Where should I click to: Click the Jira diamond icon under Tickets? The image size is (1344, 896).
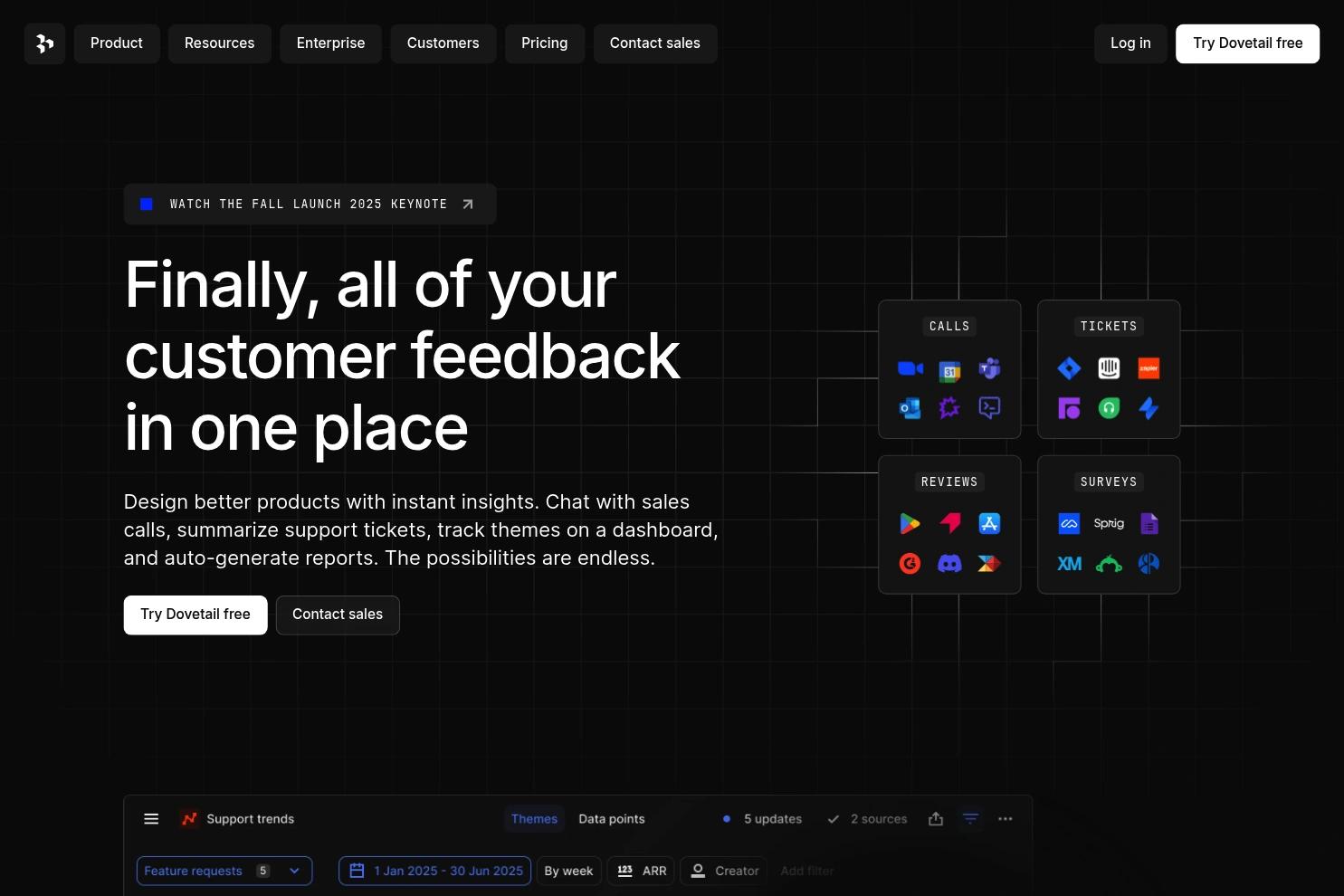[1069, 368]
